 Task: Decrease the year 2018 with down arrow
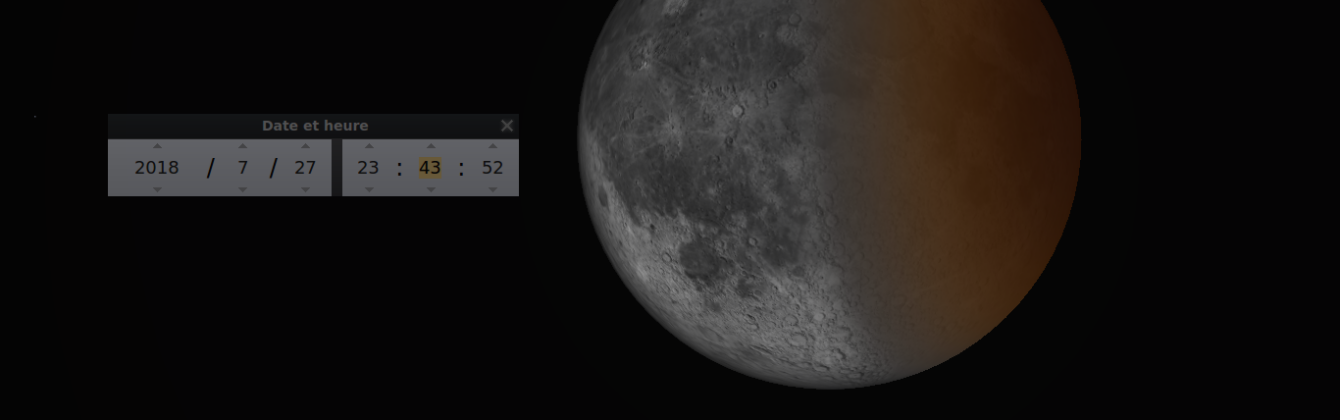click(157, 189)
